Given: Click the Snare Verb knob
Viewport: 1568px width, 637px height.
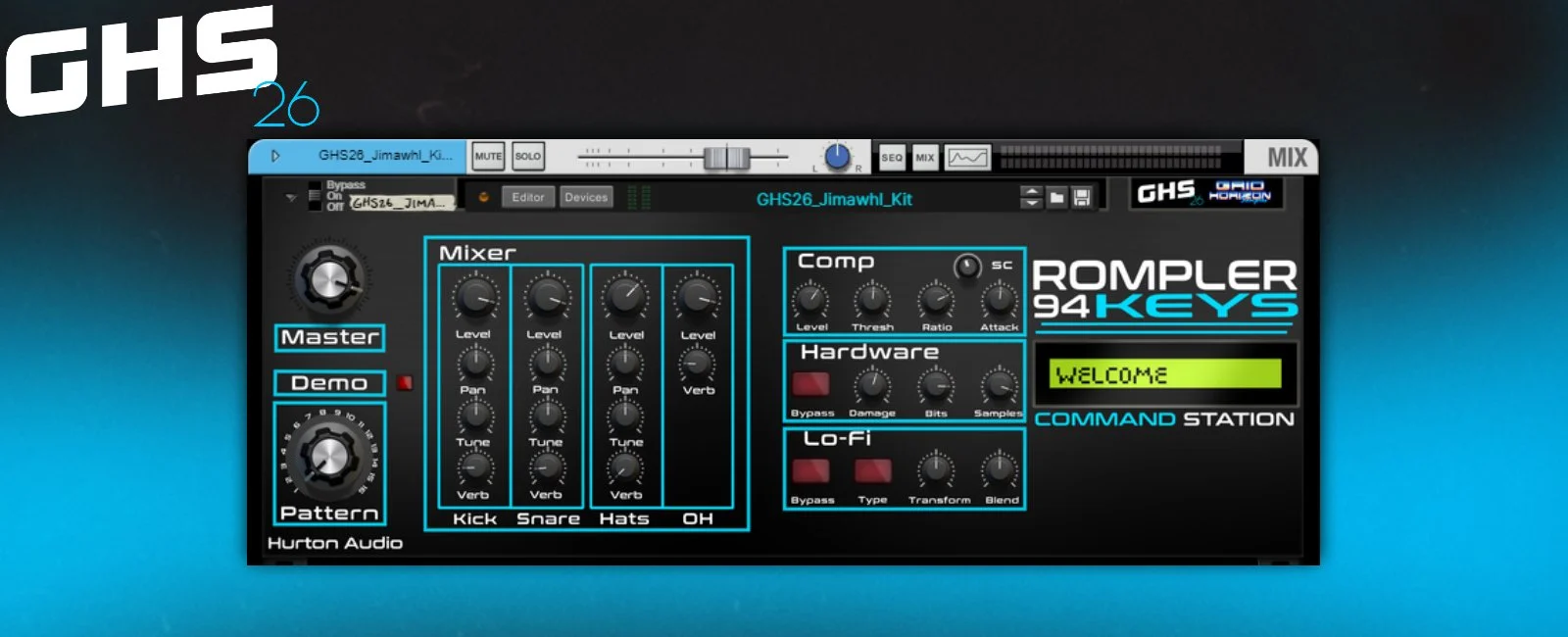Looking at the screenshot, I should [x=546, y=469].
